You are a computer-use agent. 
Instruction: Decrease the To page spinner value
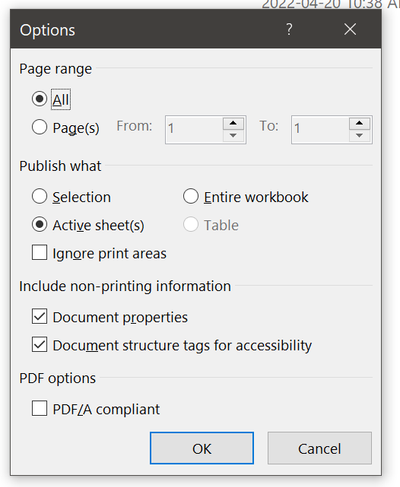click(x=359, y=135)
